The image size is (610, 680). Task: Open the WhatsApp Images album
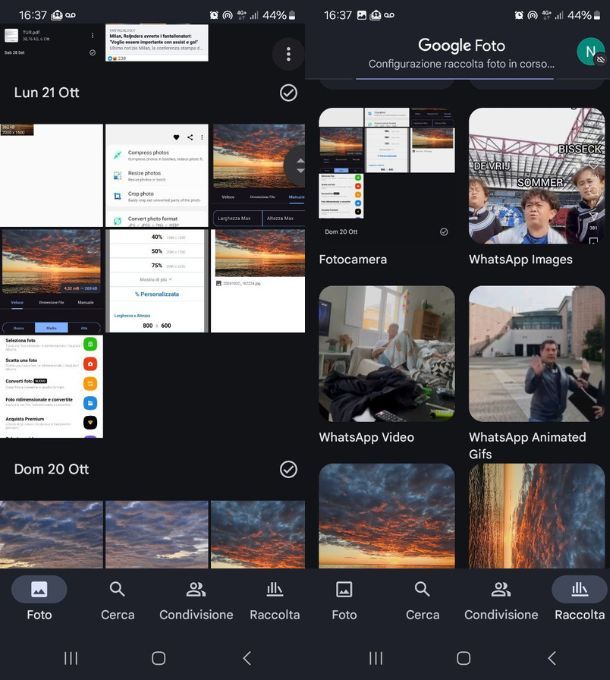536,176
